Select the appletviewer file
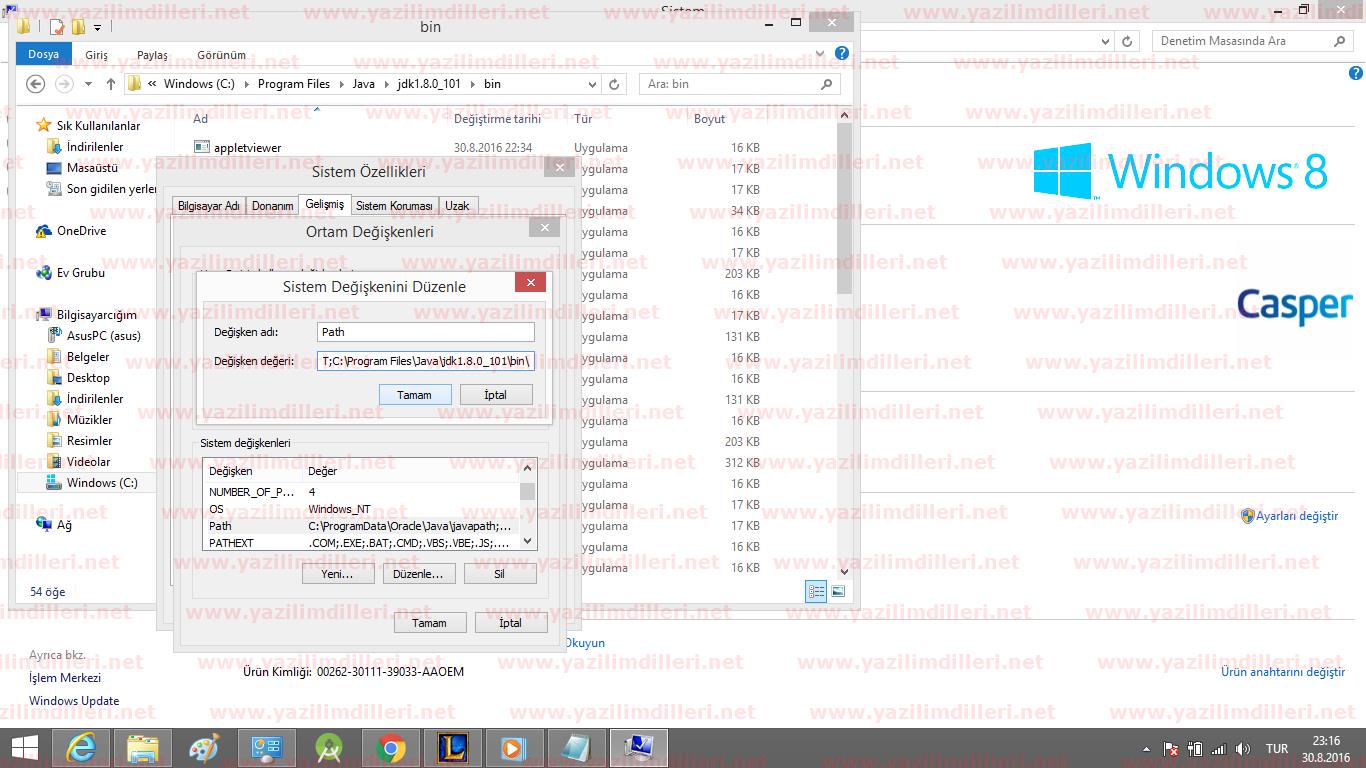1366x768 pixels. 247,148
